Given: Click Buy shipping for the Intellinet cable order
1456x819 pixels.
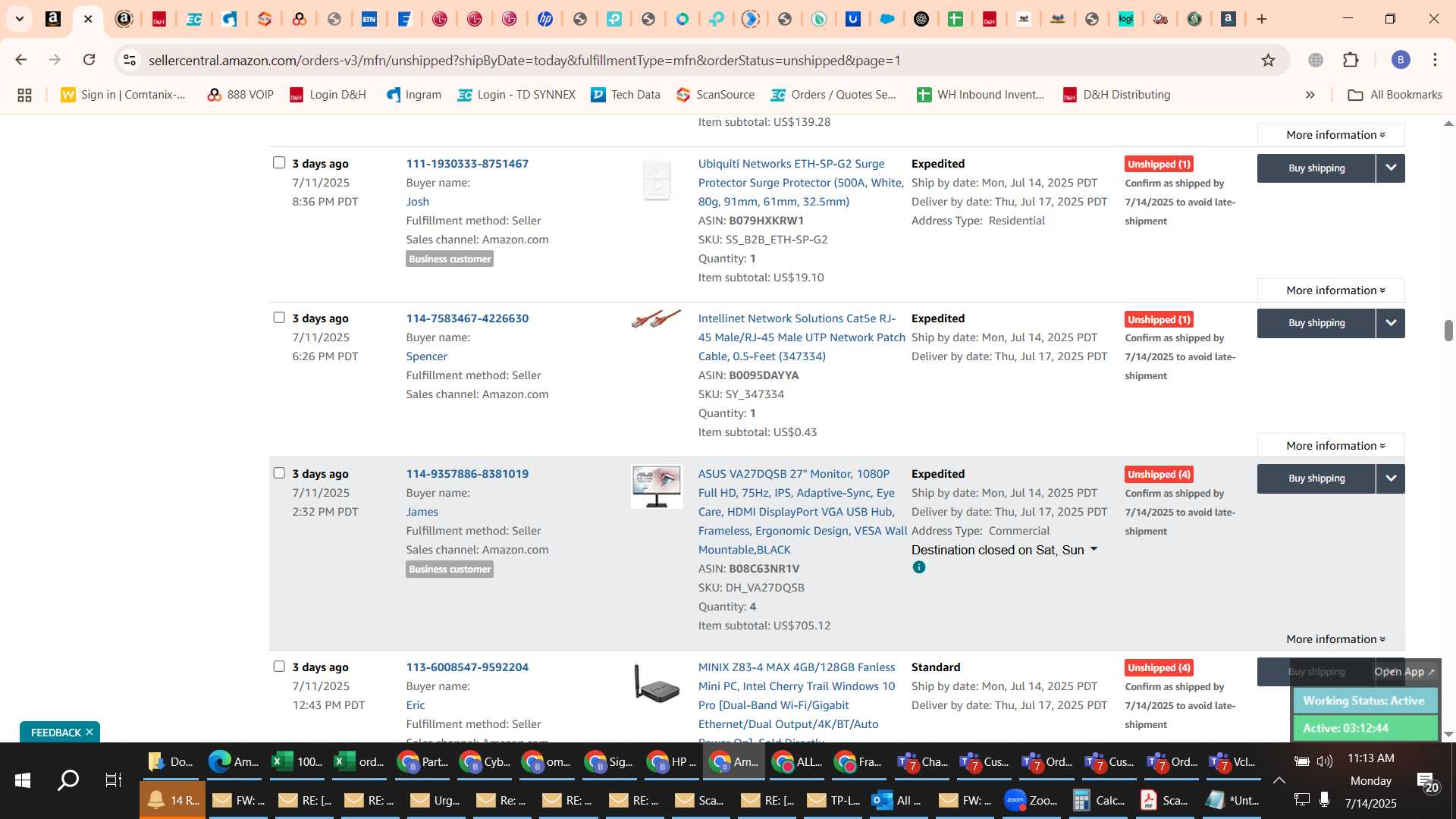Looking at the screenshot, I should tap(1316, 323).
